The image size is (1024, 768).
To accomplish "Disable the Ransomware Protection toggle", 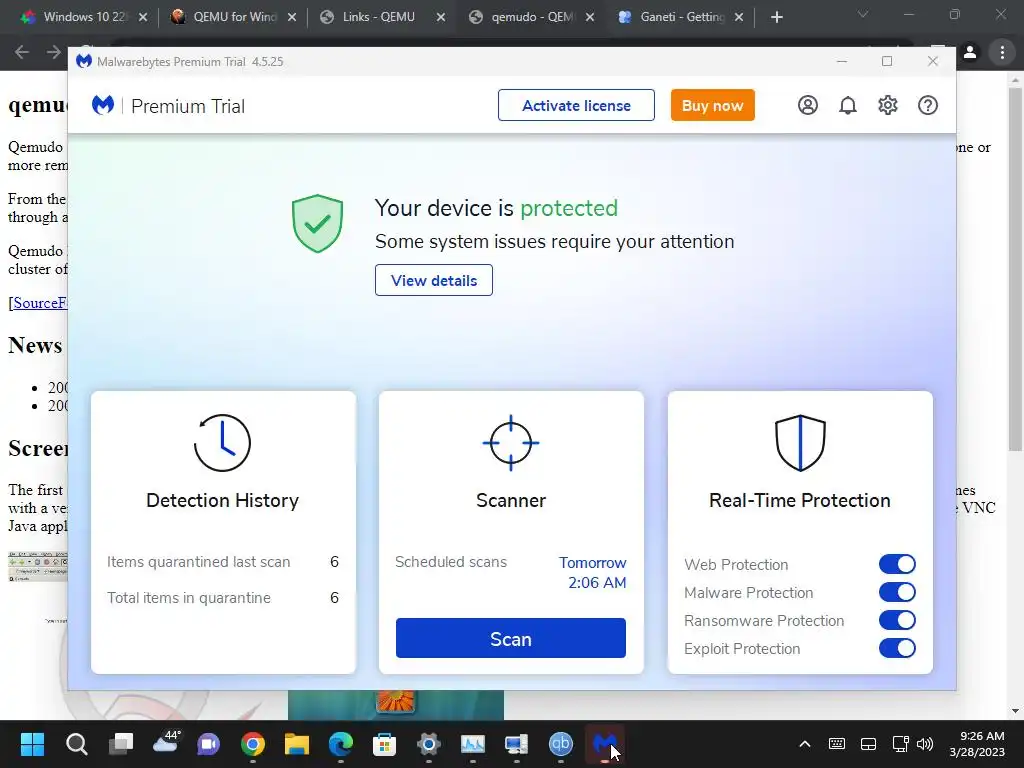I will click(897, 620).
